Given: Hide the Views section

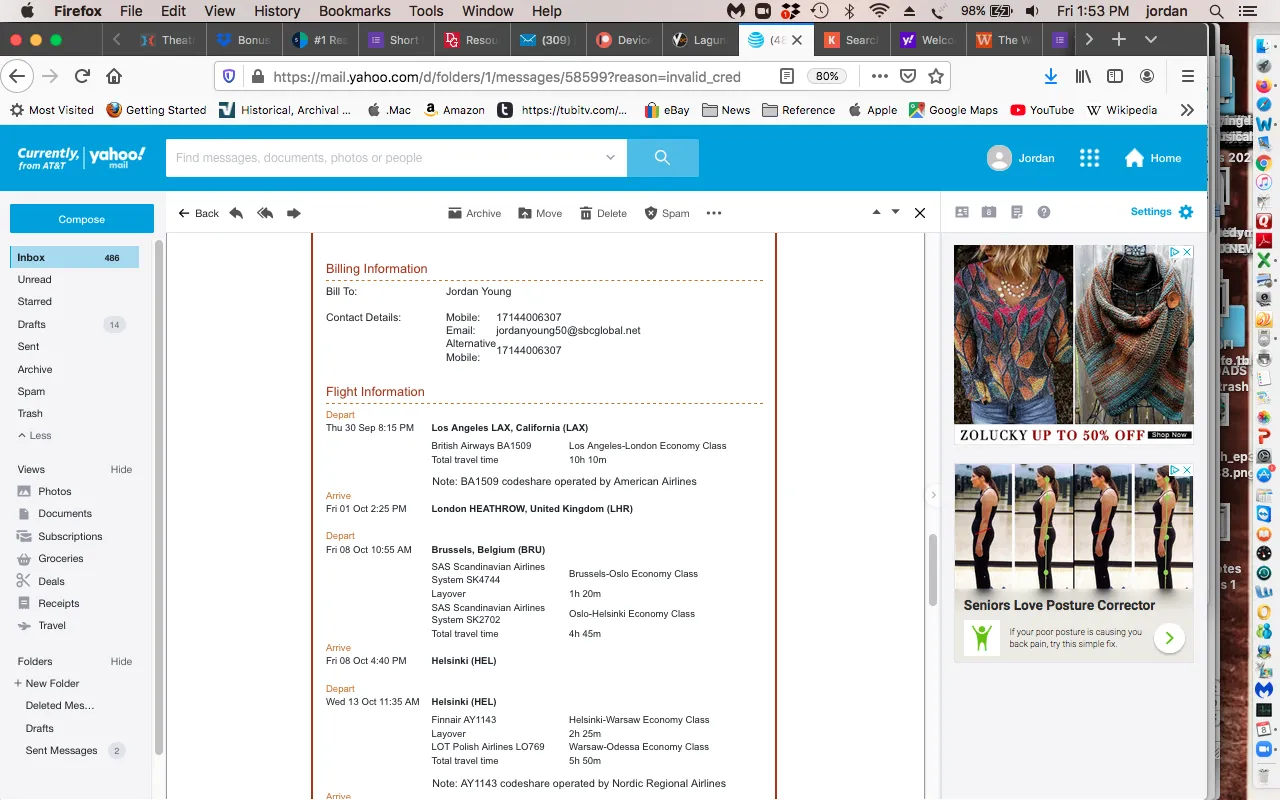Looking at the screenshot, I should [x=121, y=469].
